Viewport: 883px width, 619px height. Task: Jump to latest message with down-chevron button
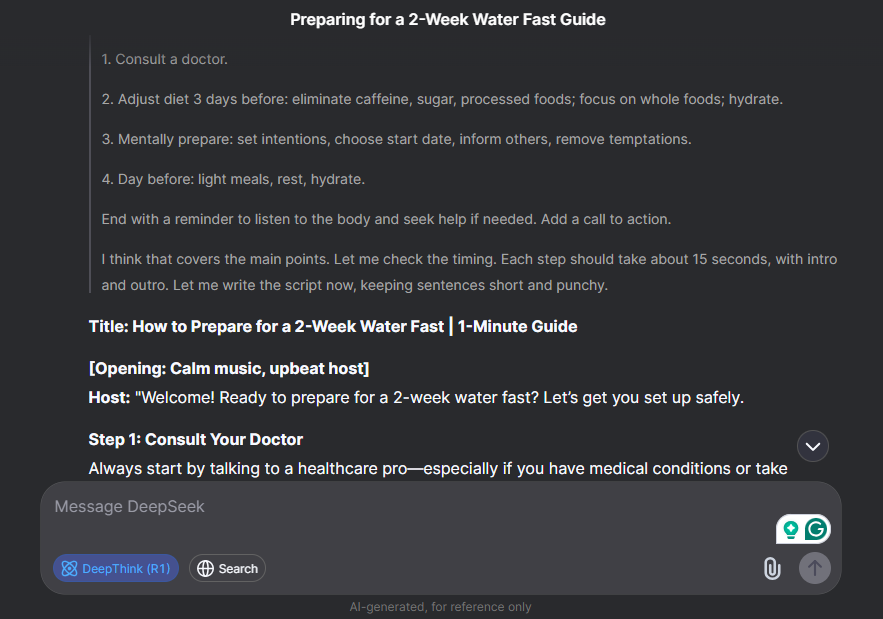[813, 446]
